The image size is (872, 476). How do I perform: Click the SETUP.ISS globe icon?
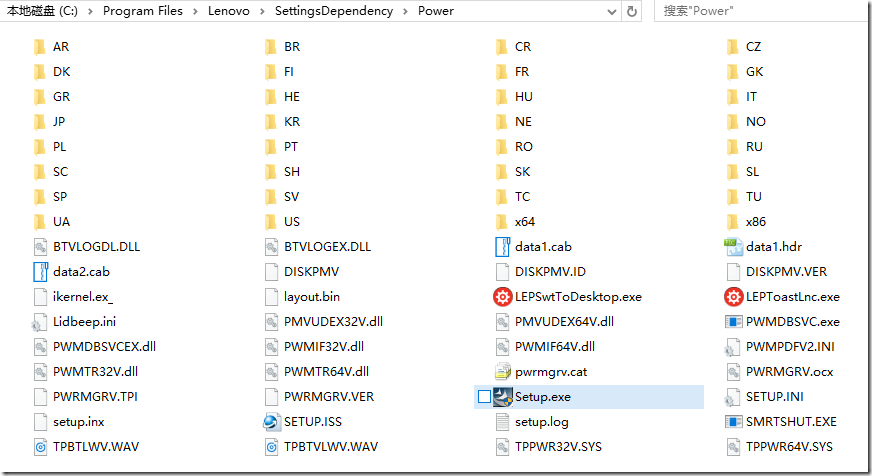[x=271, y=422]
